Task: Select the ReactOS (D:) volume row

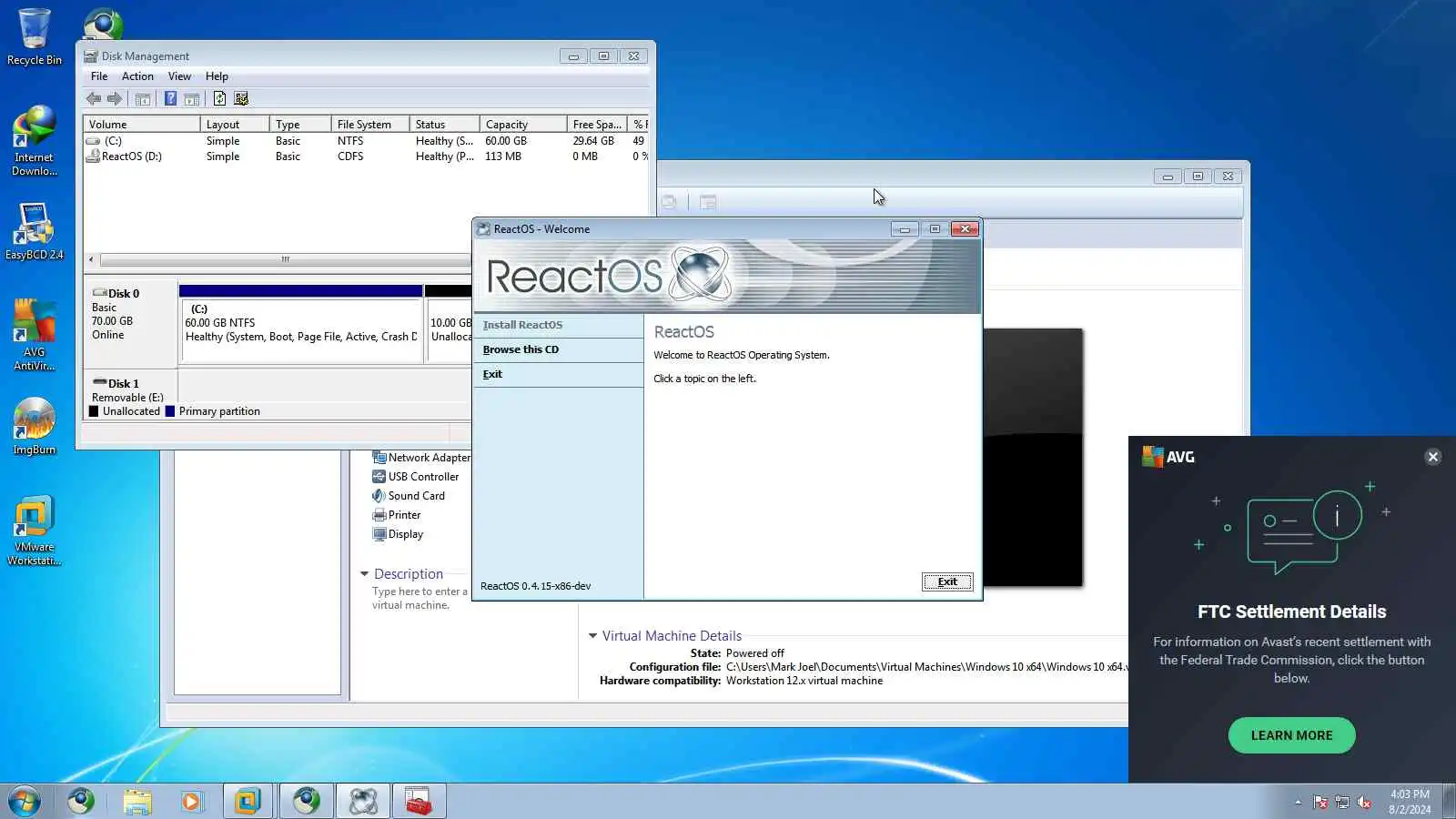Action: [366, 157]
